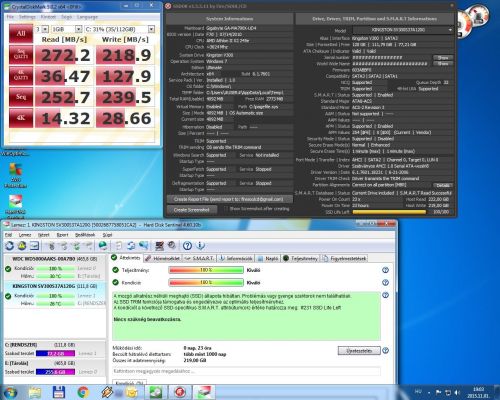Switch to the S.M.A.R.T. tab
The image size is (500, 400).
[x=200, y=258]
